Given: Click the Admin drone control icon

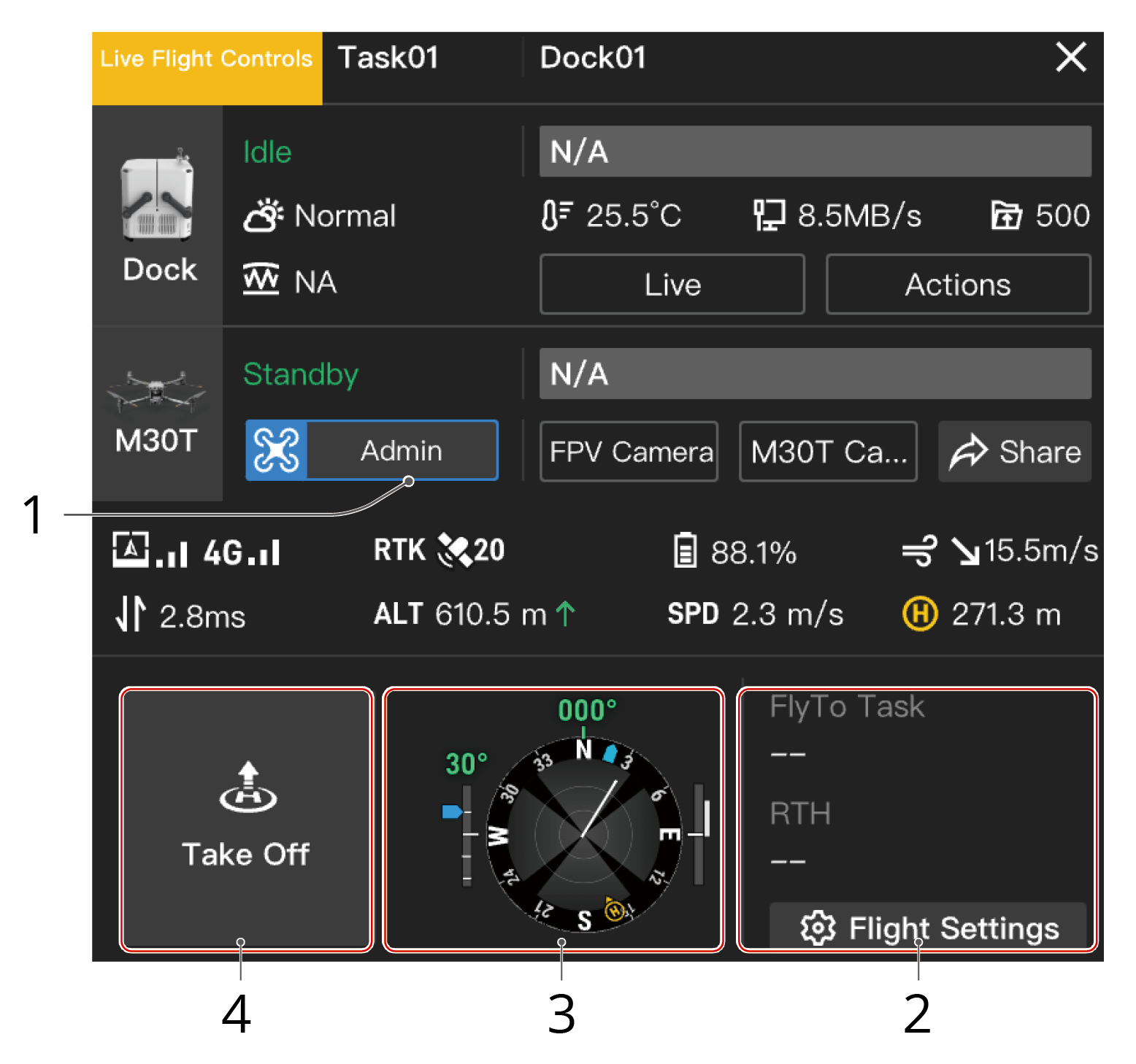Looking at the screenshot, I should click(x=276, y=450).
